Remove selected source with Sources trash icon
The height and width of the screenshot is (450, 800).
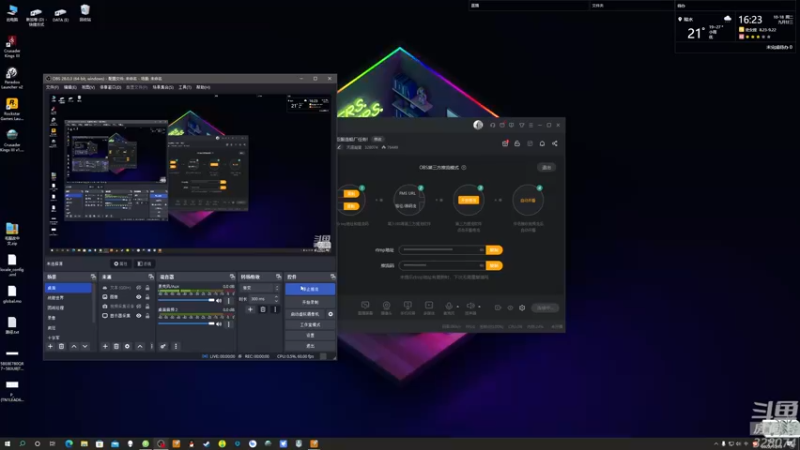pos(116,346)
